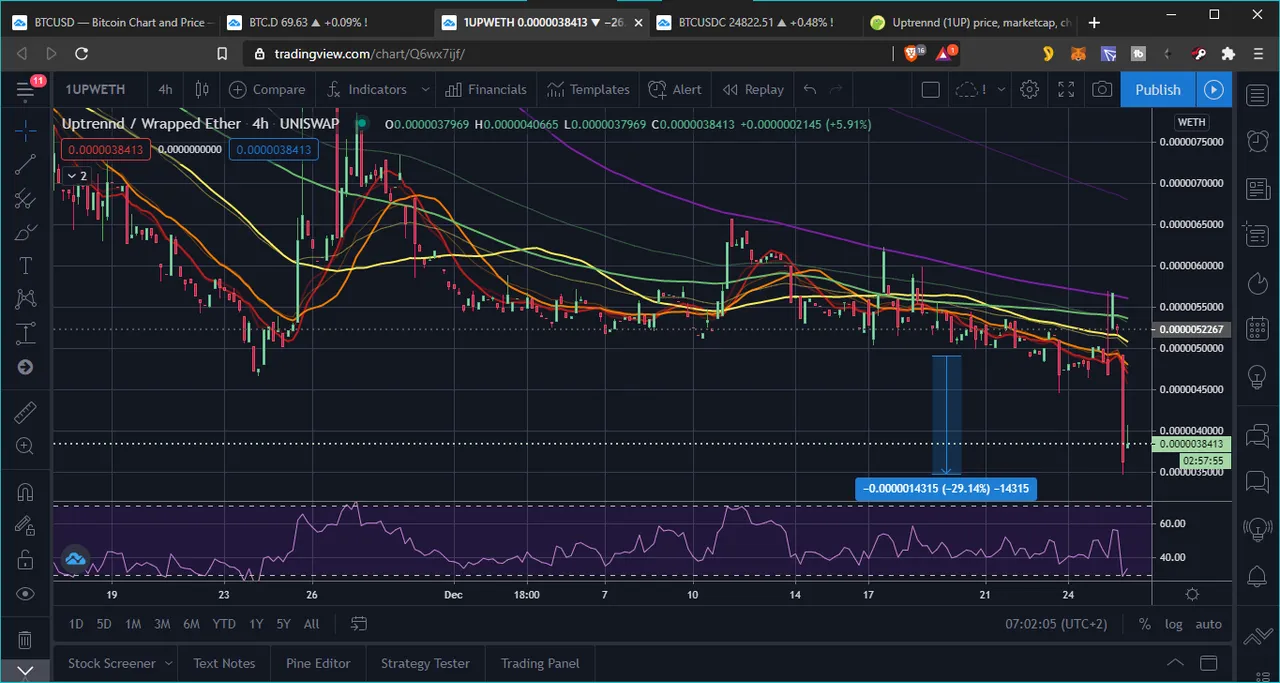
Task: Open the watchlist panel icon
Action: click(x=1258, y=96)
